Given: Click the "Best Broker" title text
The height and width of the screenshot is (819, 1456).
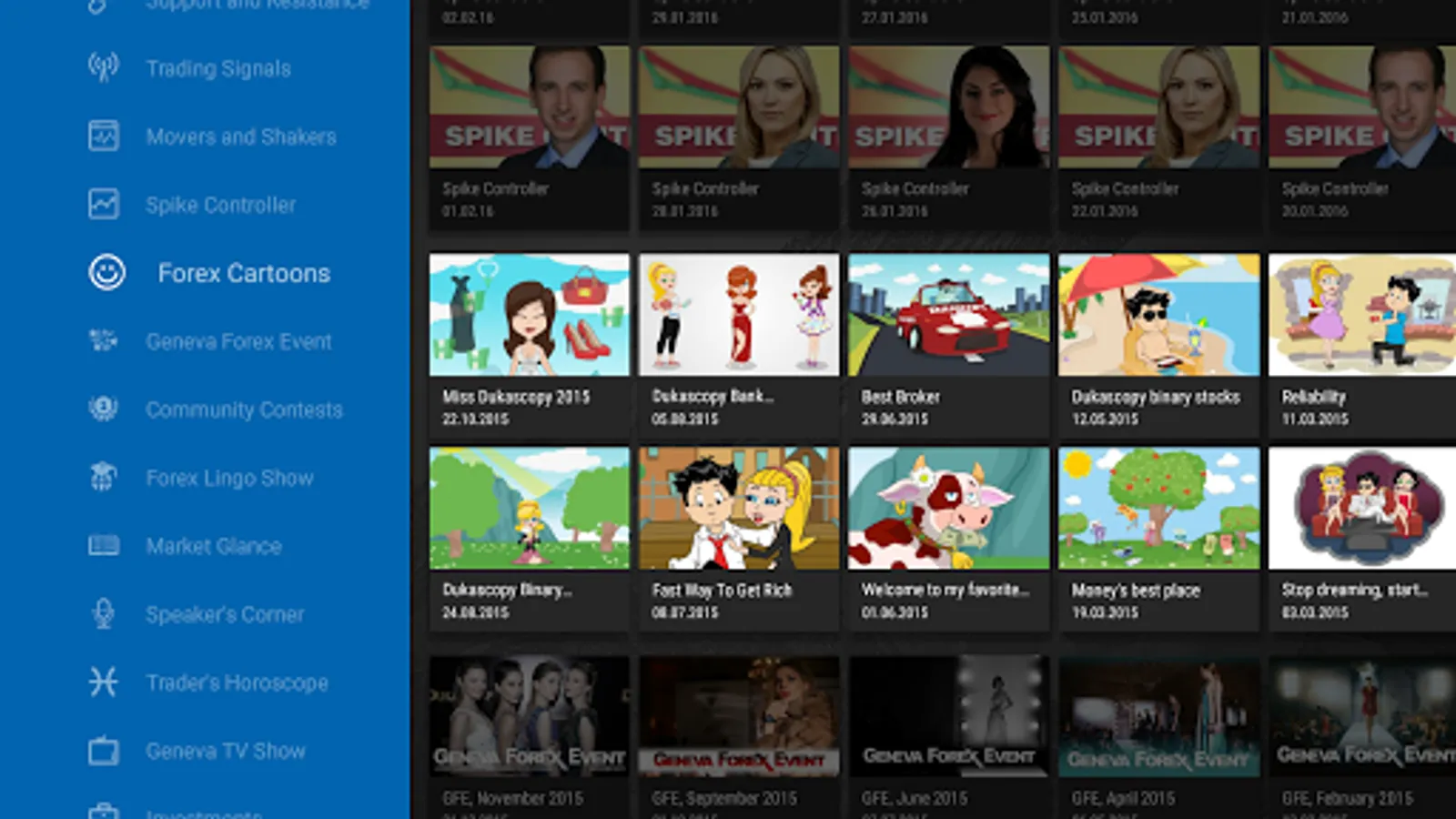Looking at the screenshot, I should 901,397.
